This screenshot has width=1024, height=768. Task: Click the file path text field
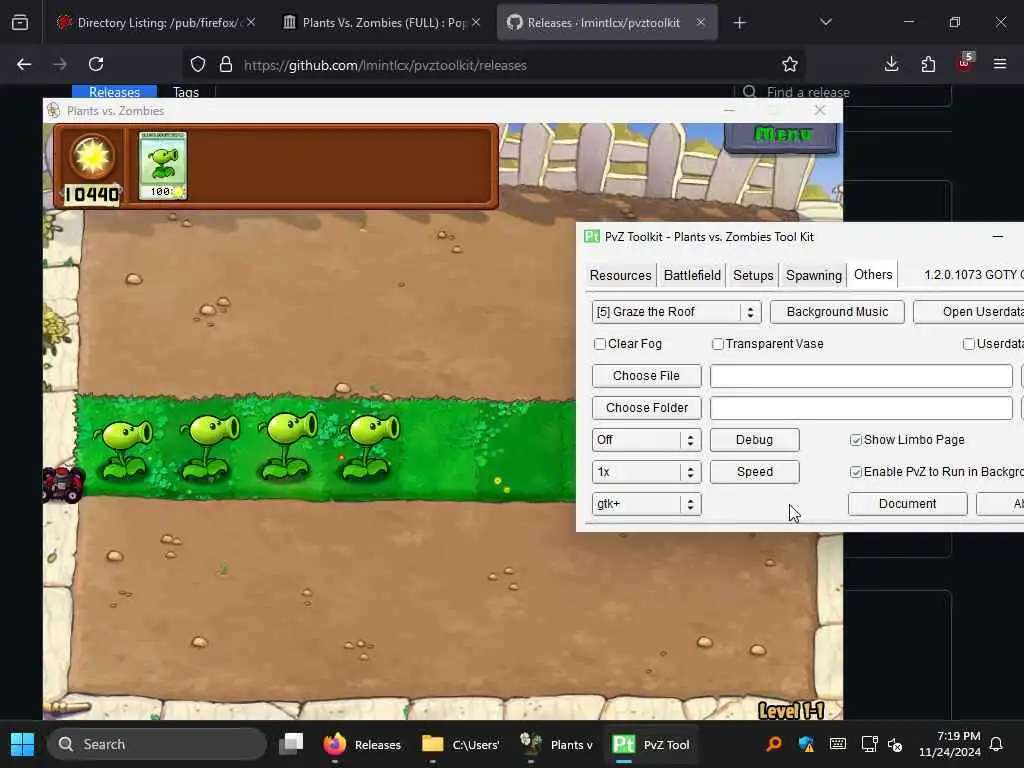pos(861,376)
